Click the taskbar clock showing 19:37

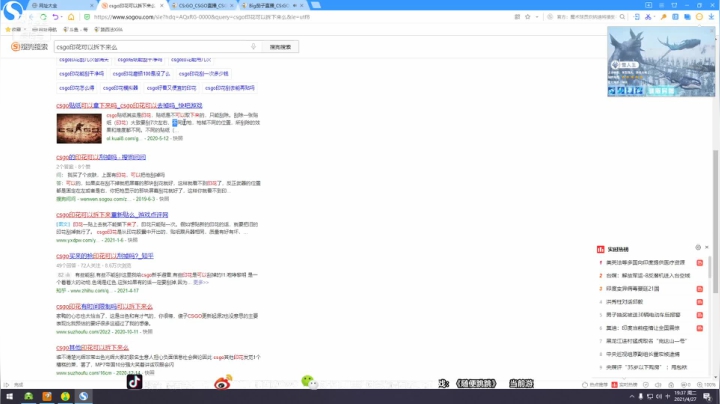pyautogui.click(x=687, y=397)
